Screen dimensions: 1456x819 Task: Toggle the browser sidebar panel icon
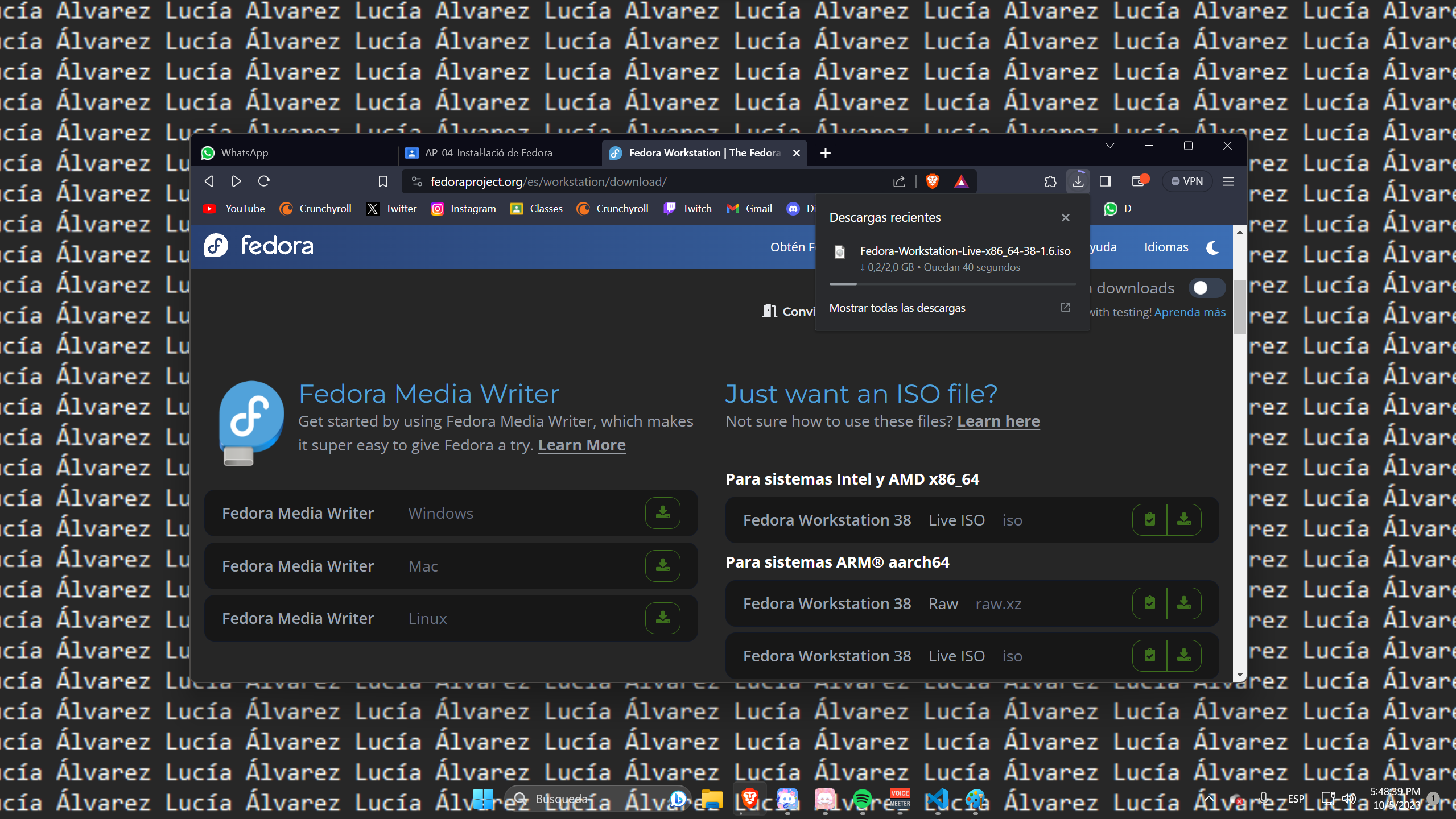click(1105, 181)
